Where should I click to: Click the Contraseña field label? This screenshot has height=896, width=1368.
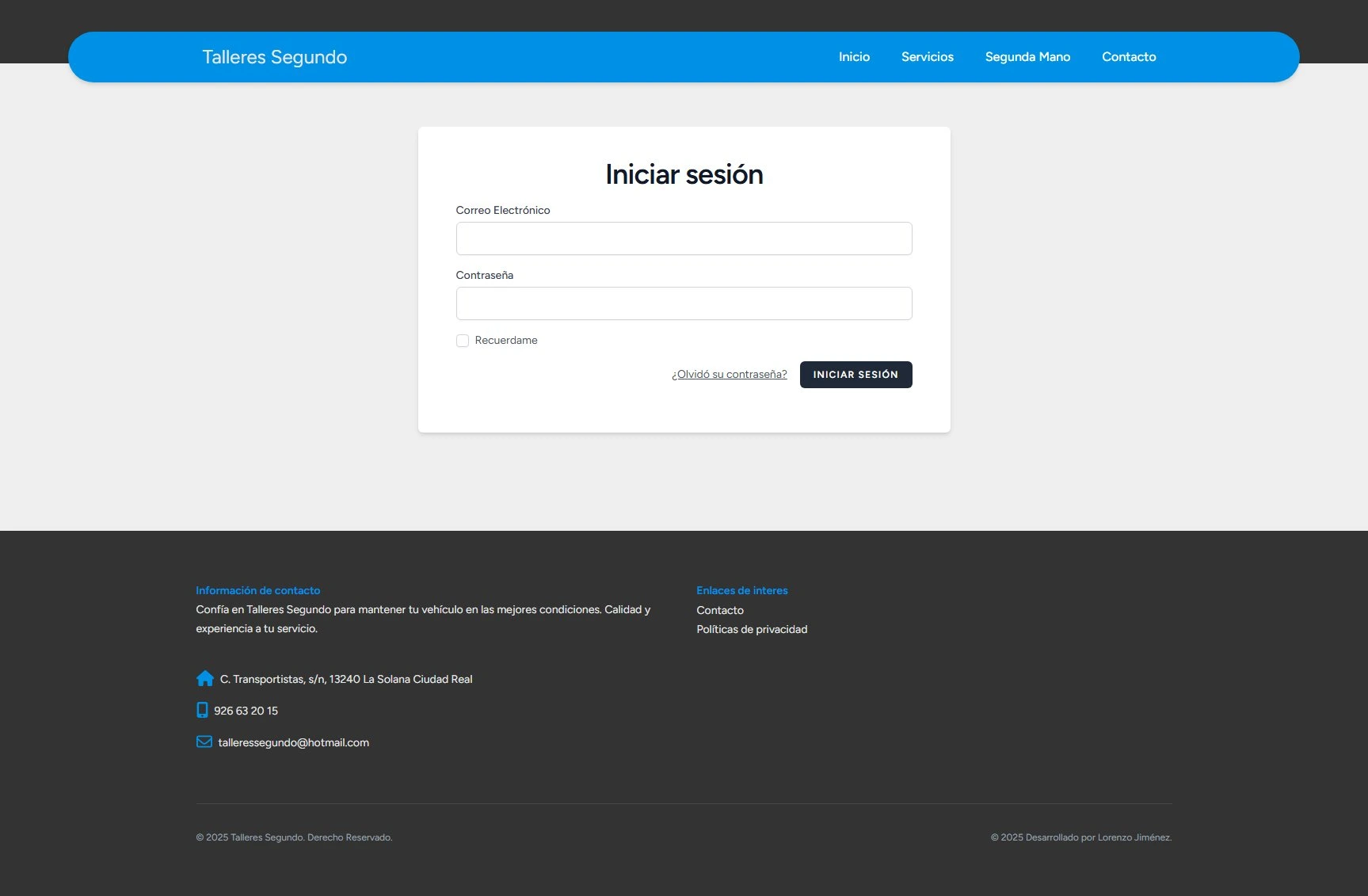[485, 275]
